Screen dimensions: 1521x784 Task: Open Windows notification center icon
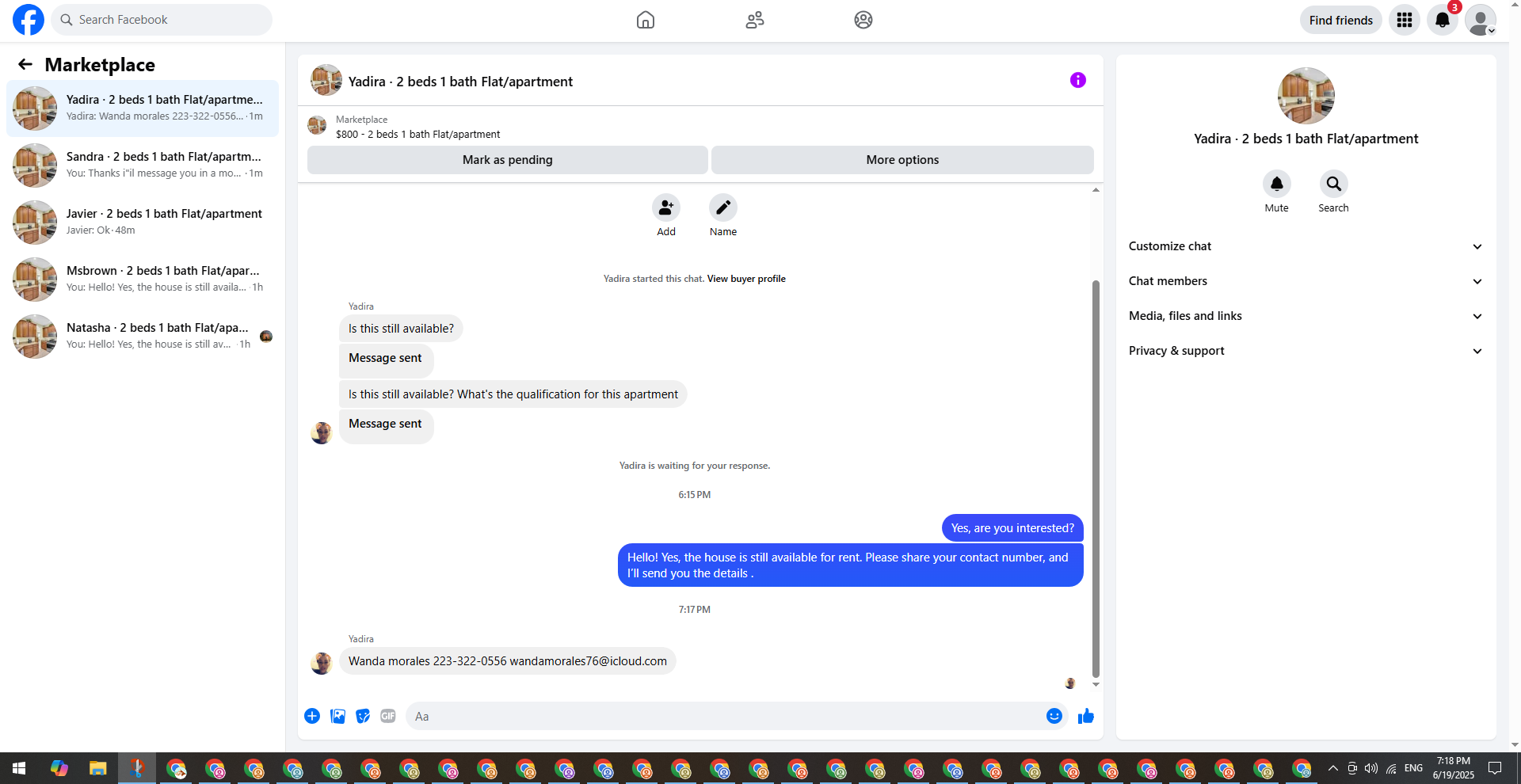pos(1495,768)
